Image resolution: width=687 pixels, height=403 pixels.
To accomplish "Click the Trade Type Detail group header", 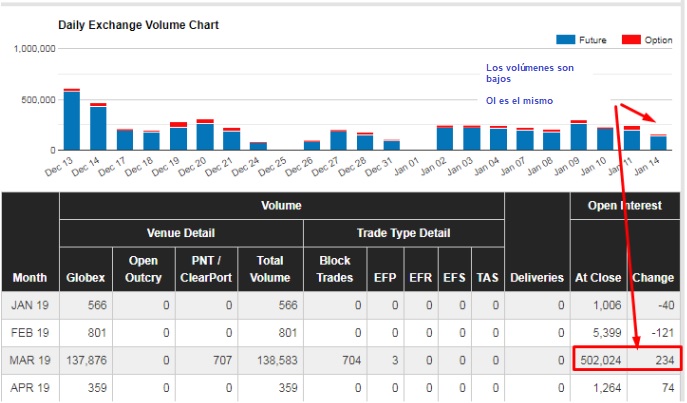I will tap(404, 233).
